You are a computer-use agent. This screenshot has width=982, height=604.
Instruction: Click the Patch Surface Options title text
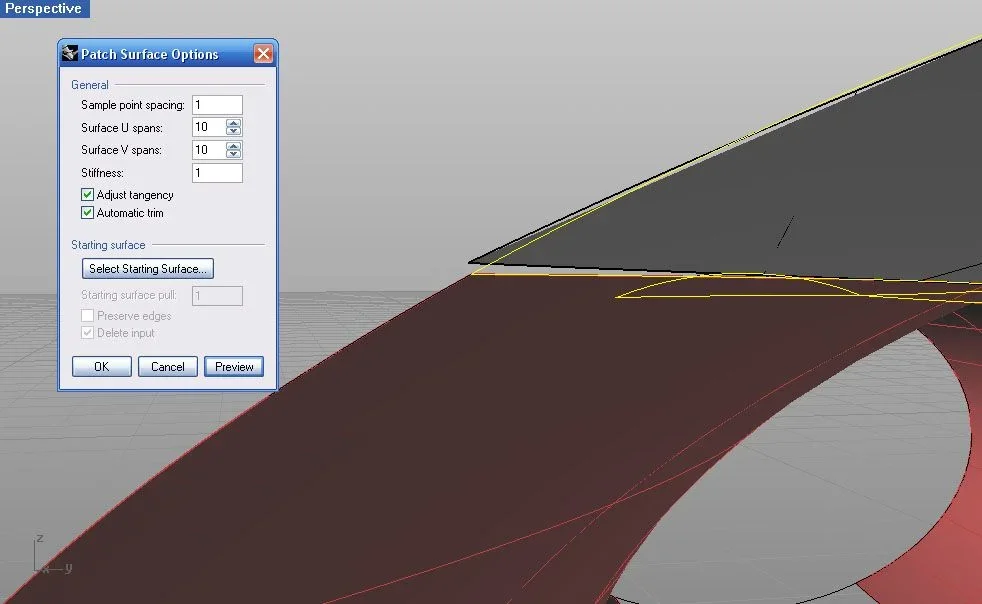(x=150, y=55)
